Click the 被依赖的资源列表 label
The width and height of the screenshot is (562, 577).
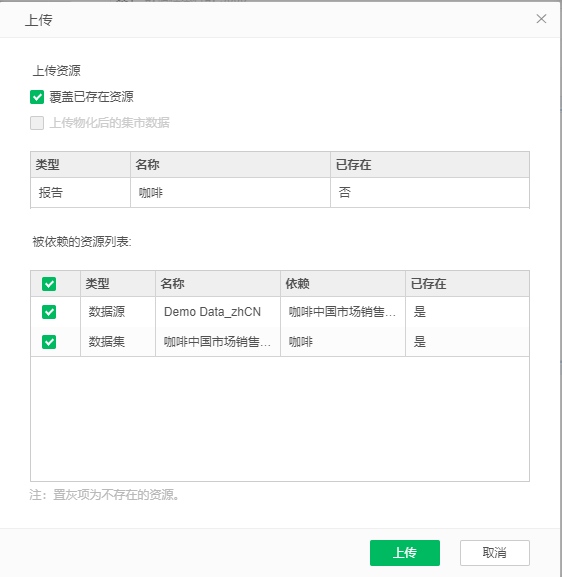(82, 242)
